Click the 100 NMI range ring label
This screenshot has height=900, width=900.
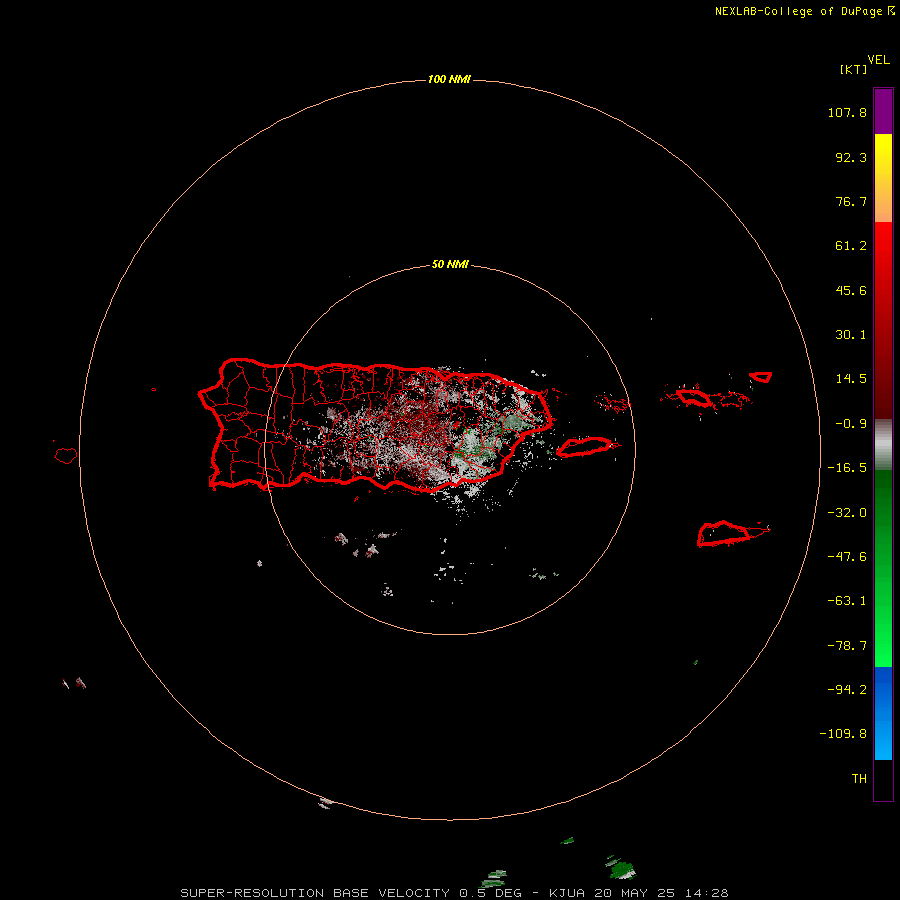[x=449, y=79]
